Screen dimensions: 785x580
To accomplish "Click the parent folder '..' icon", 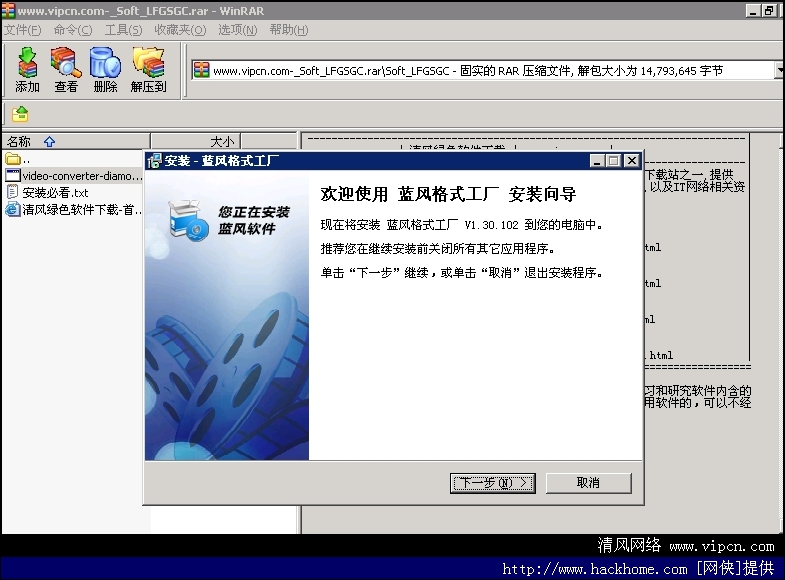I will pyautogui.click(x=13, y=160).
